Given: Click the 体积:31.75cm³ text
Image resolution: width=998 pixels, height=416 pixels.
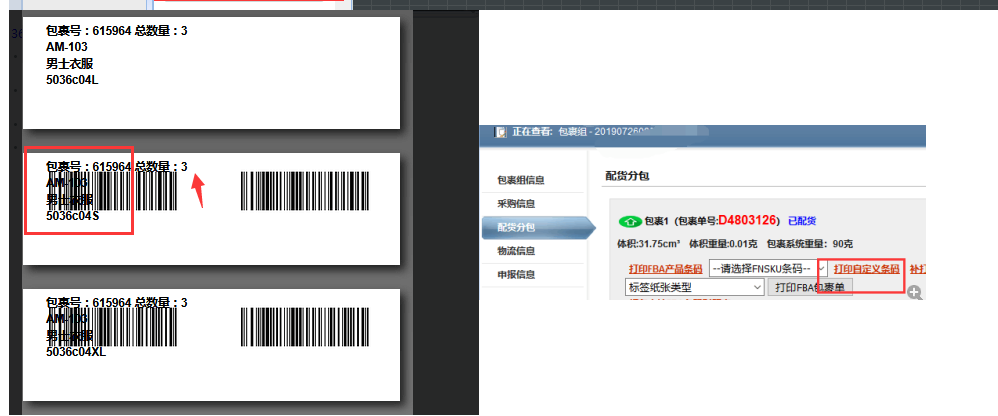Looking at the screenshot, I should tap(649, 244).
